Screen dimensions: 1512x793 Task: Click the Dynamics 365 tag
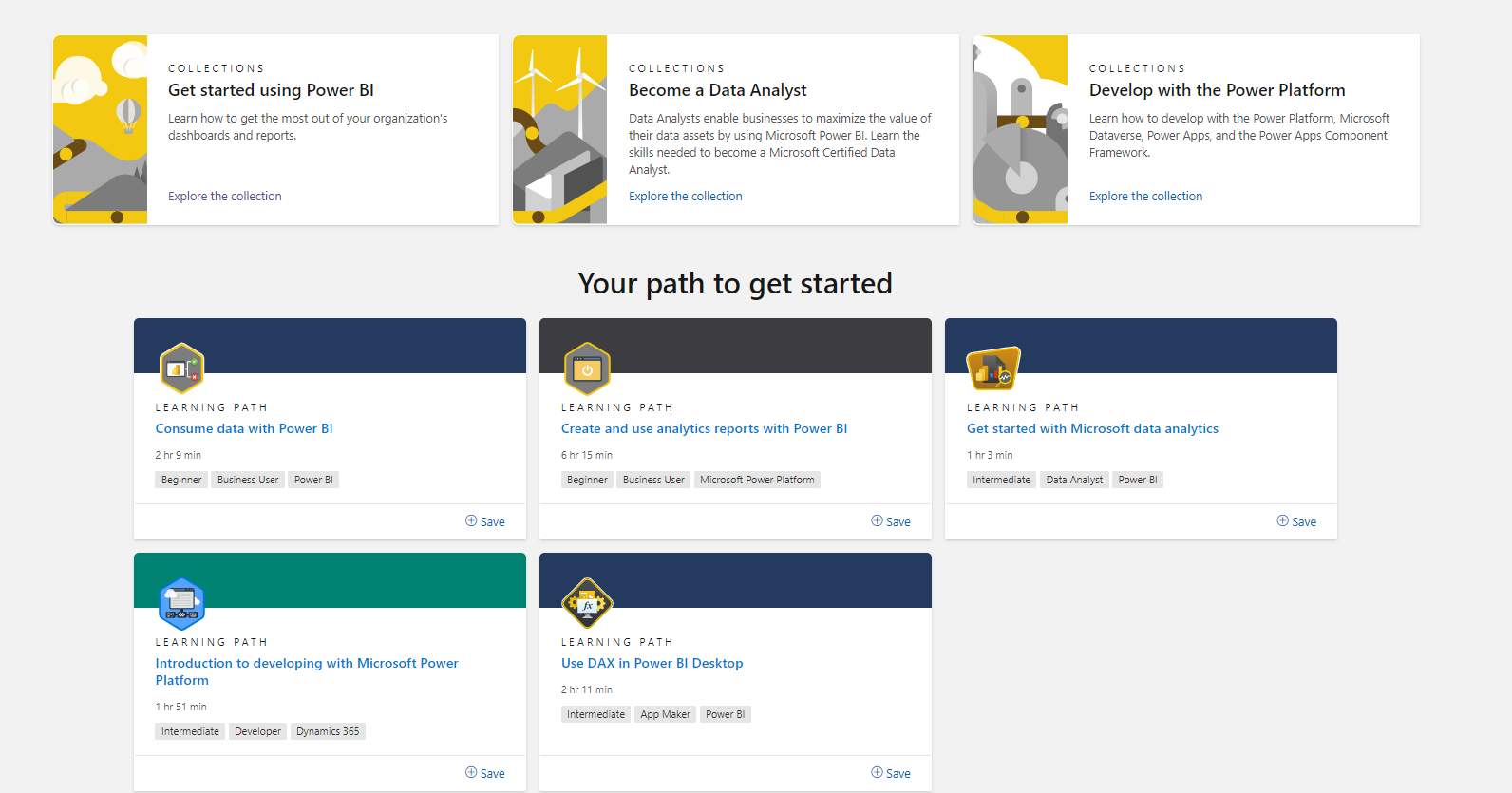pos(328,731)
